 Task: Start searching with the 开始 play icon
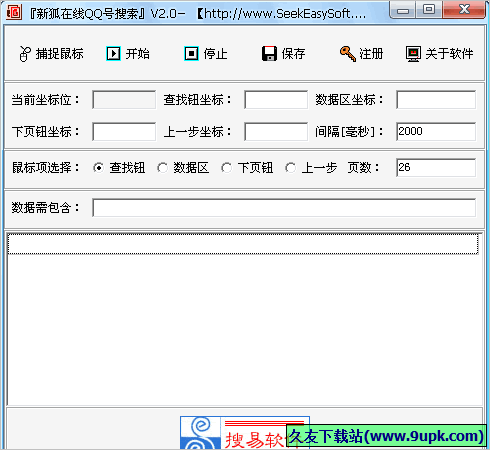click(113, 53)
